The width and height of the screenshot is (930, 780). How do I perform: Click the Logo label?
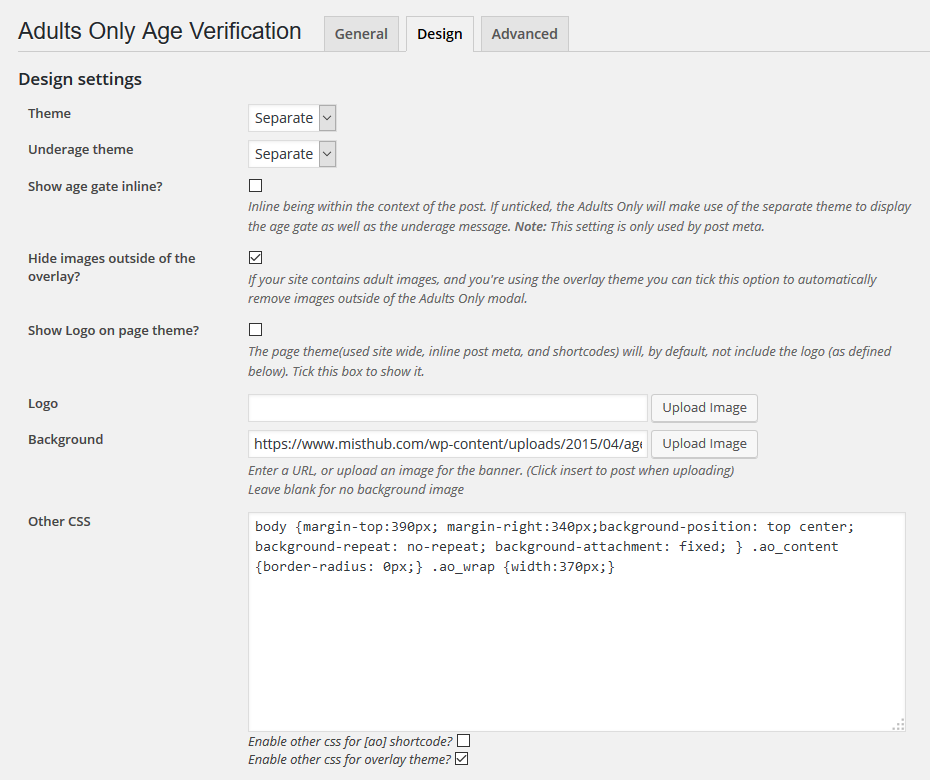click(x=43, y=403)
